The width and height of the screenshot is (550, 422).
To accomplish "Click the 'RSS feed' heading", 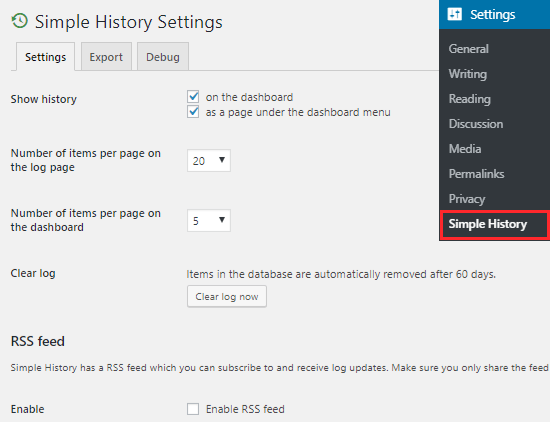I will tap(38, 341).
